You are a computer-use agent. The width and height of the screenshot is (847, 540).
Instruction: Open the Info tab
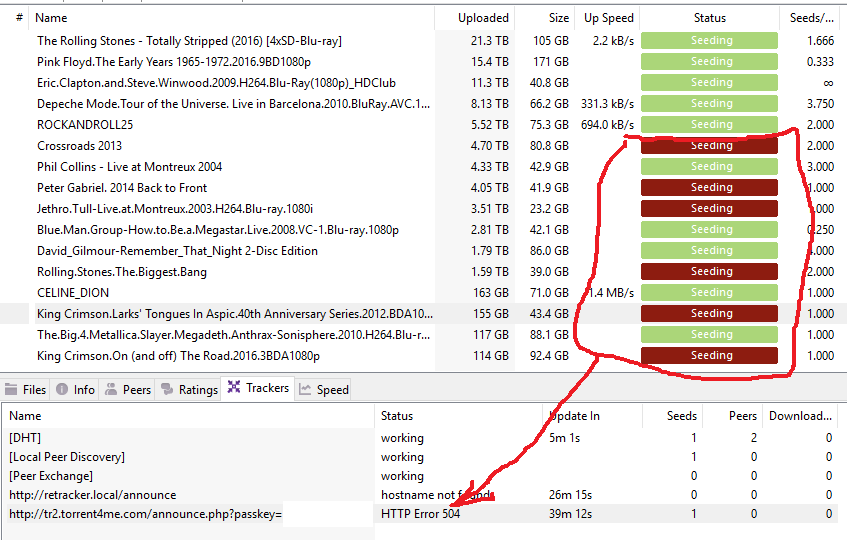pyautogui.click(x=75, y=389)
